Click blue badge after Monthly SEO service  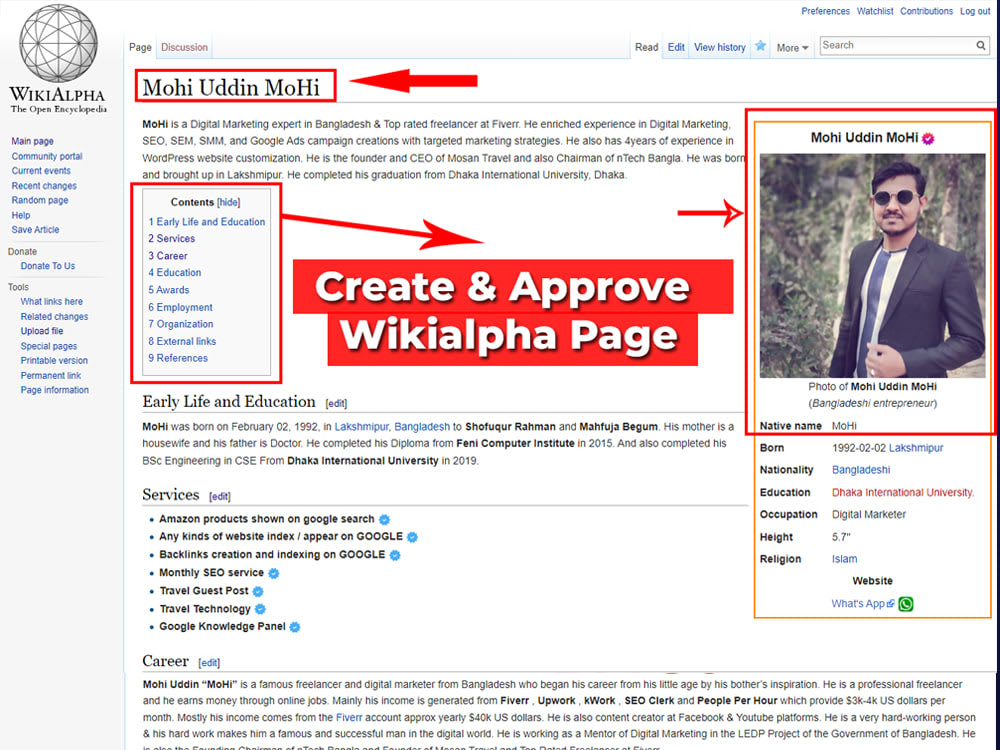pyautogui.click(x=274, y=573)
